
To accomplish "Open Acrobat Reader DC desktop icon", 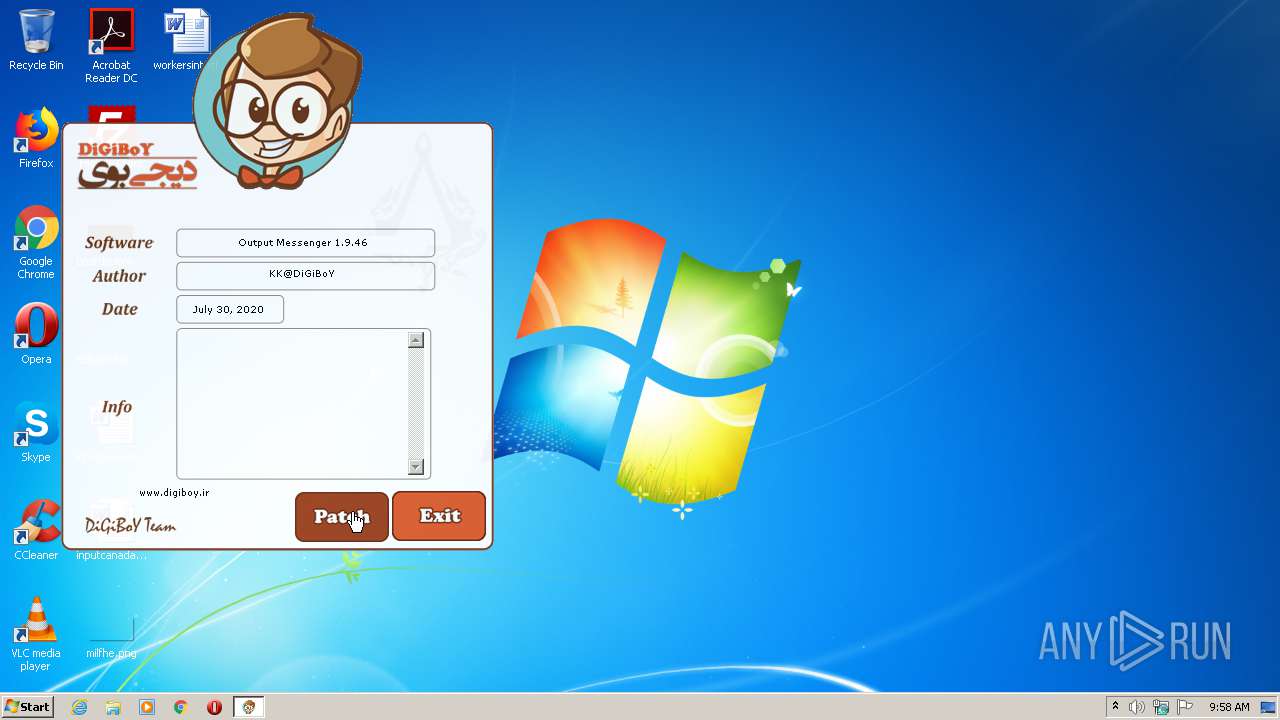I will 111,46.
